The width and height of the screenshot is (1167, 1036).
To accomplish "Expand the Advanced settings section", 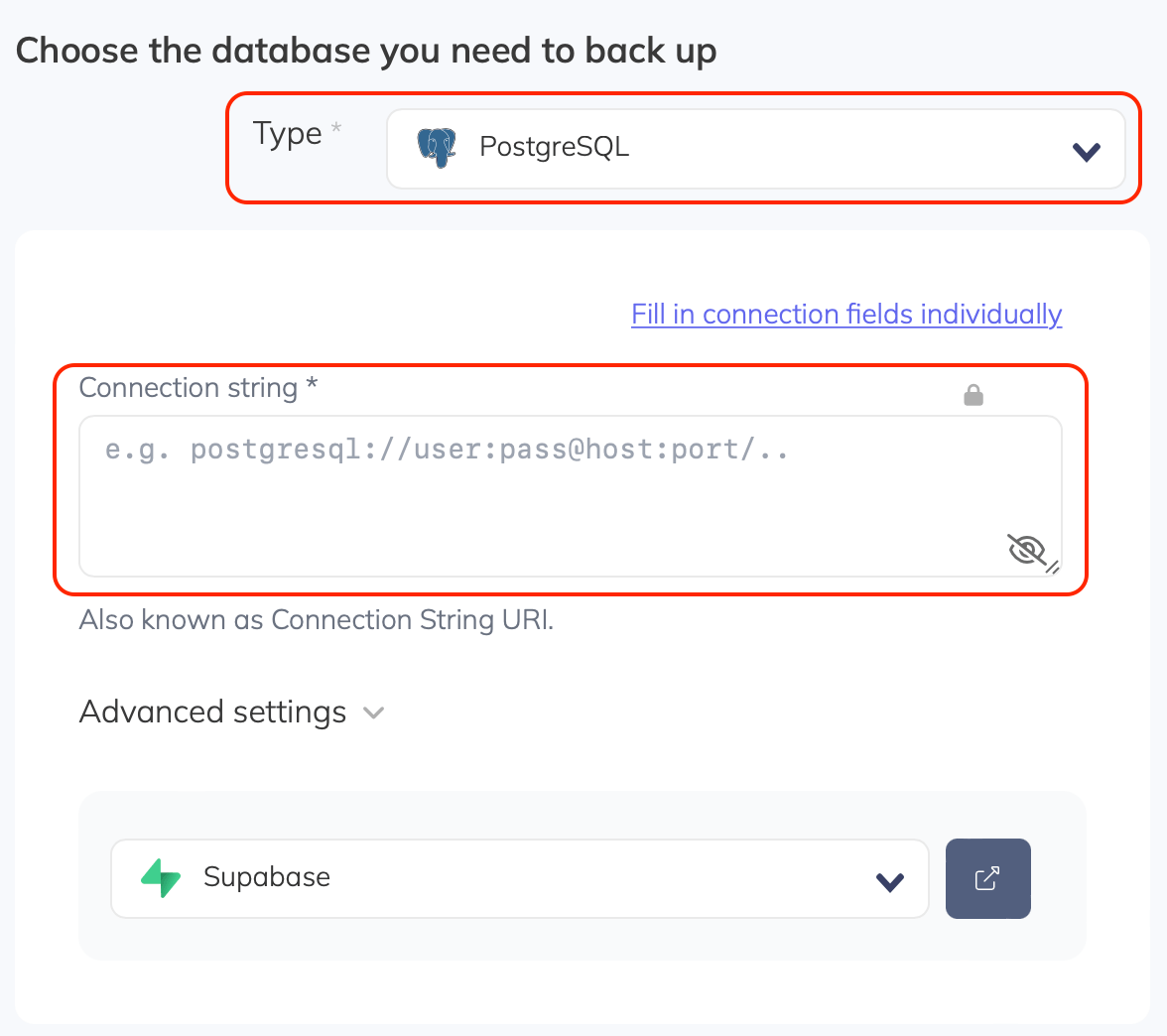I will pyautogui.click(x=232, y=712).
